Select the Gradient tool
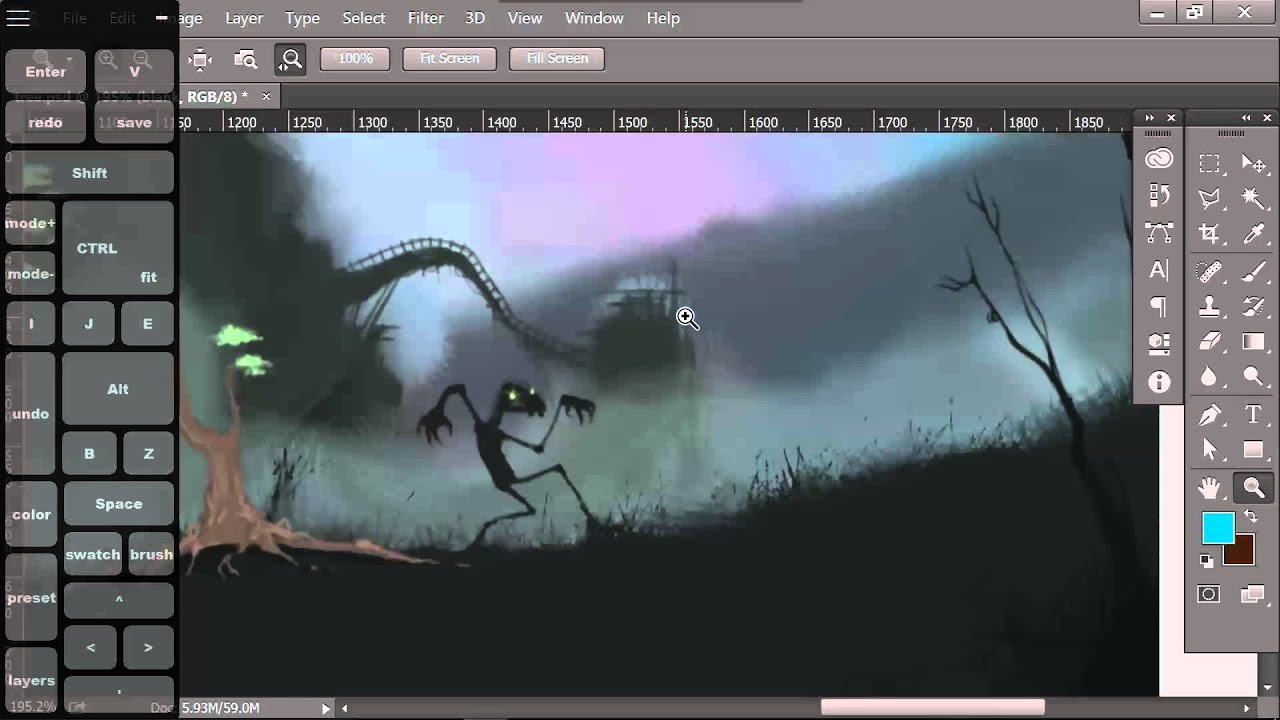The width and height of the screenshot is (1280, 720). click(1253, 342)
